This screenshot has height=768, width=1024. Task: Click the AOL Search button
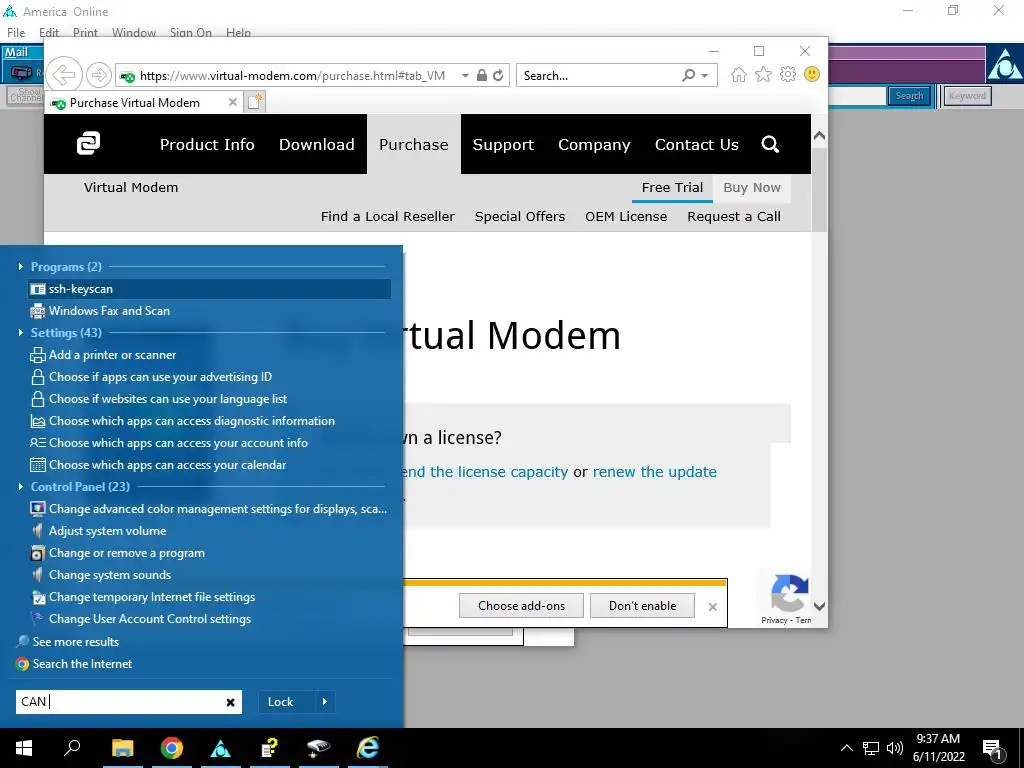[909, 96]
